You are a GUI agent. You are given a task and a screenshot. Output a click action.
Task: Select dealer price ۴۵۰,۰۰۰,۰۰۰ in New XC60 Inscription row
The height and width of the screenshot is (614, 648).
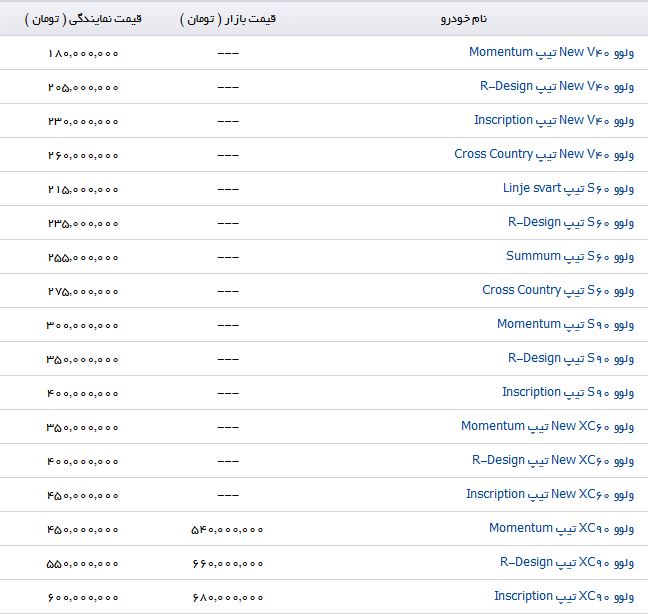83,496
